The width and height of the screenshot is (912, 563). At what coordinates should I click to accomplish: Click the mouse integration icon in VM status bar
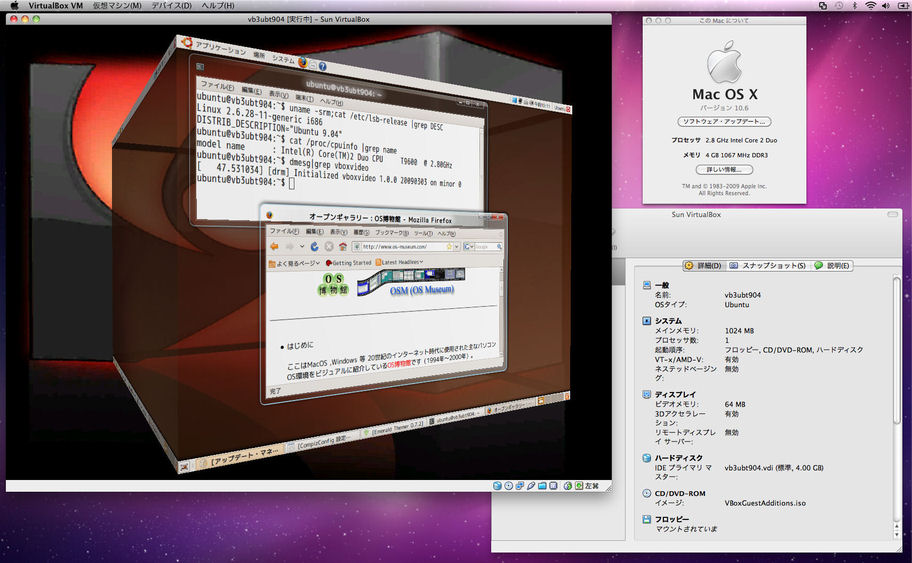[x=568, y=486]
